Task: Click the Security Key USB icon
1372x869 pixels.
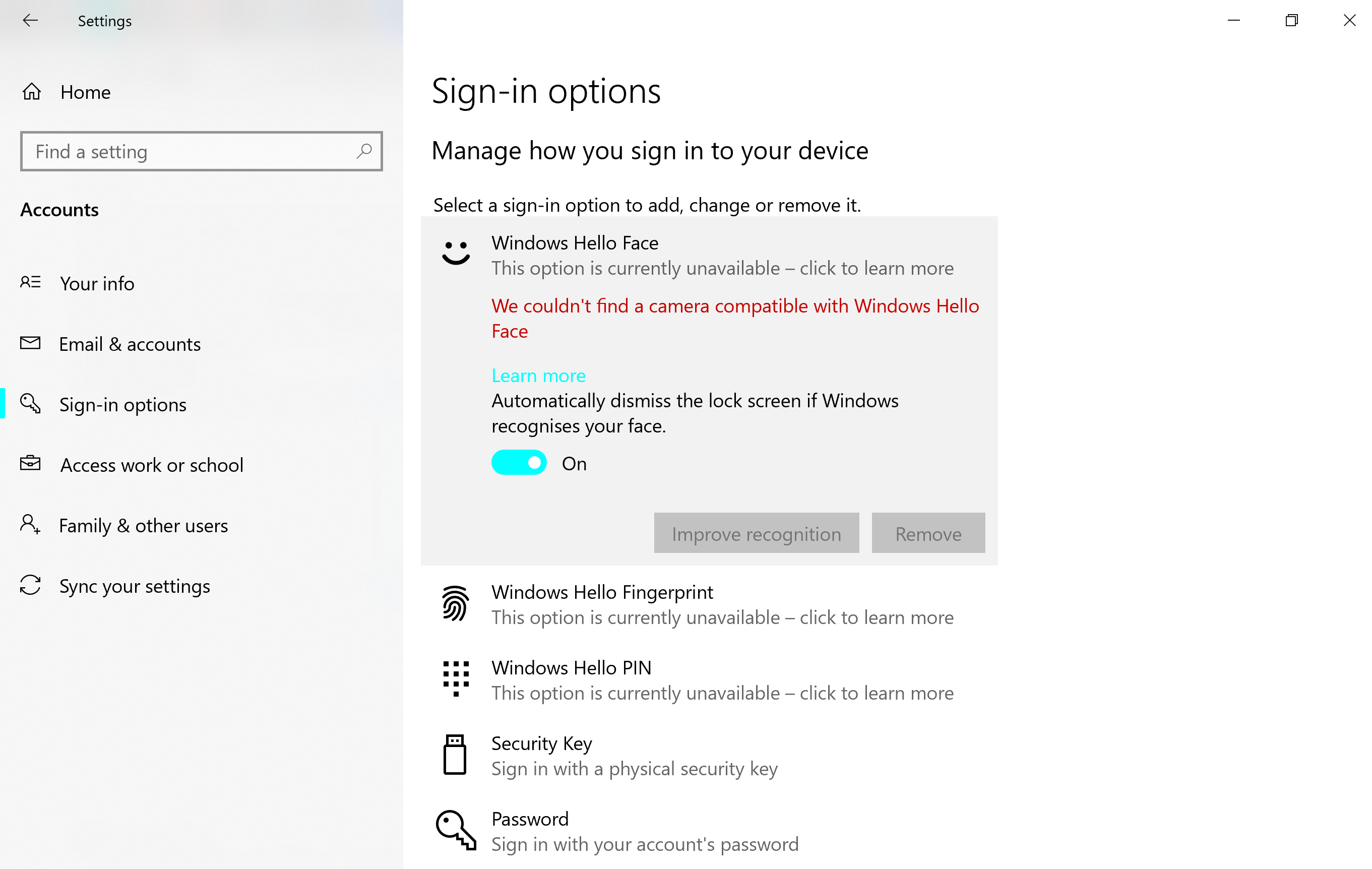Action: [455, 755]
